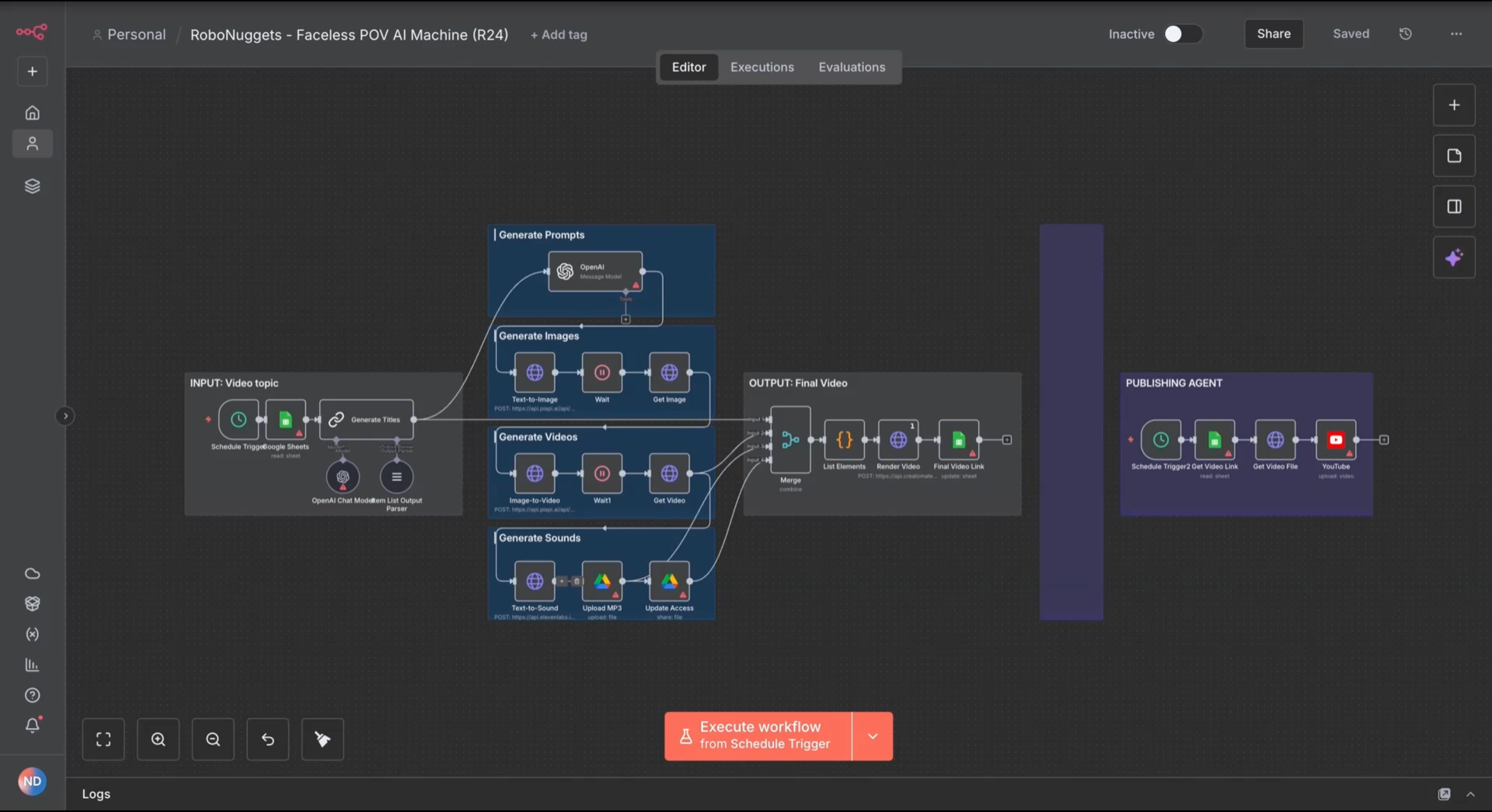Switch to the Evaluations tab

click(852, 67)
